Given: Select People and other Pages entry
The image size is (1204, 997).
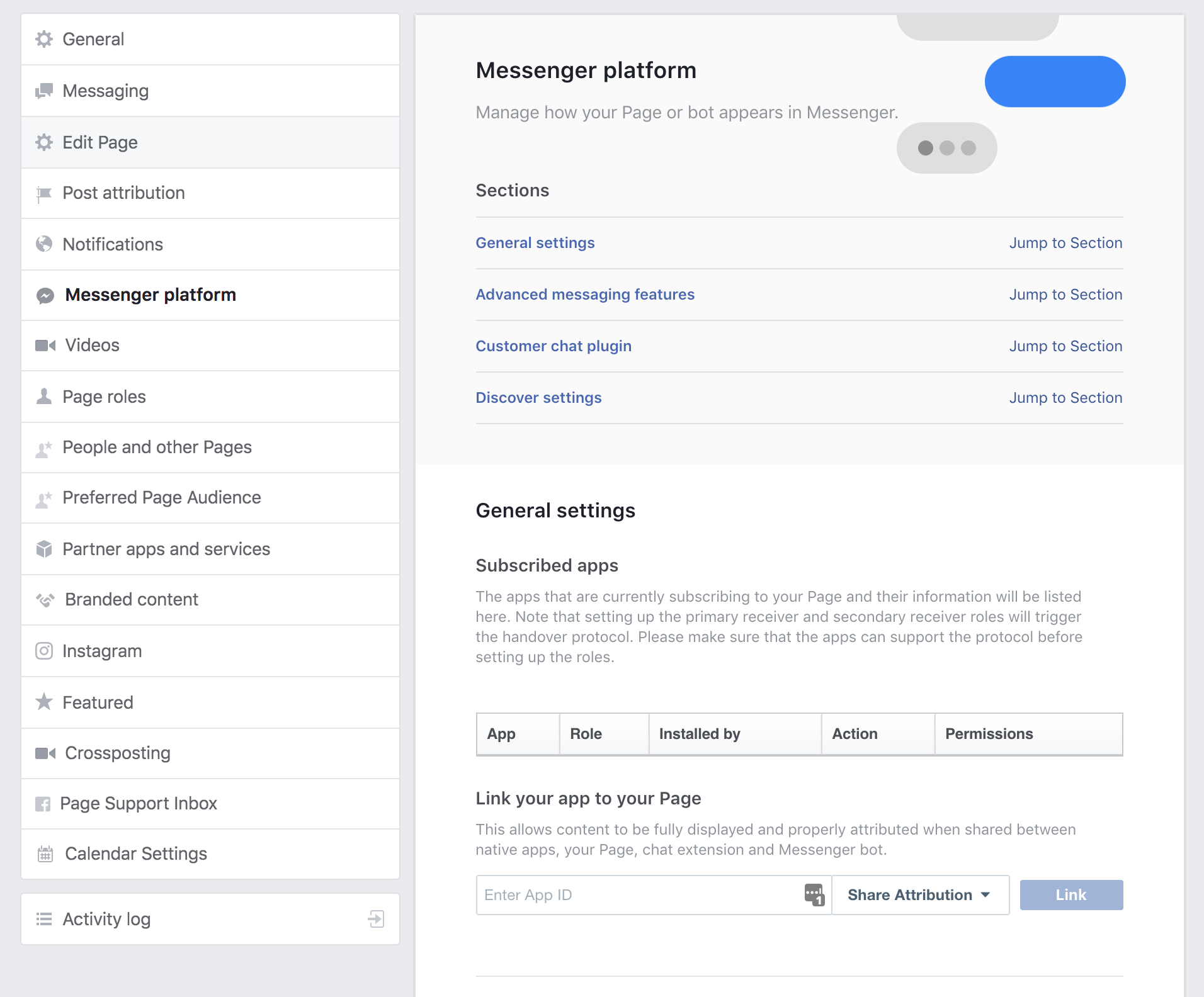Looking at the screenshot, I should click(210, 448).
